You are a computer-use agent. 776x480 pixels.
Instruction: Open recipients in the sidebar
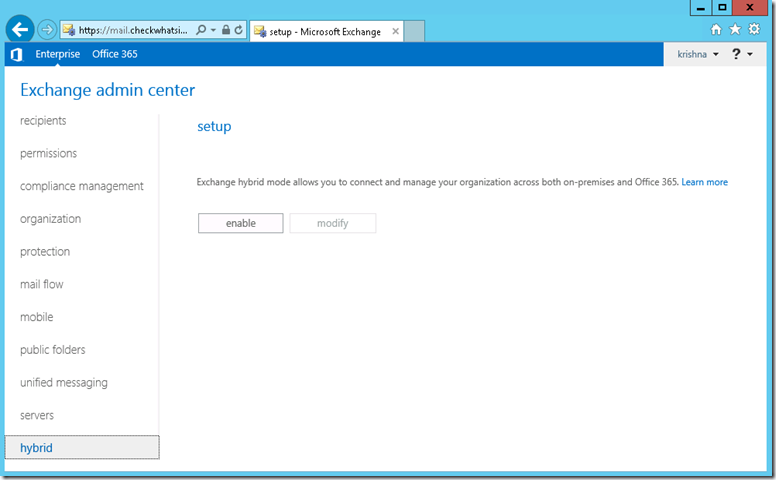pyautogui.click(x=43, y=121)
